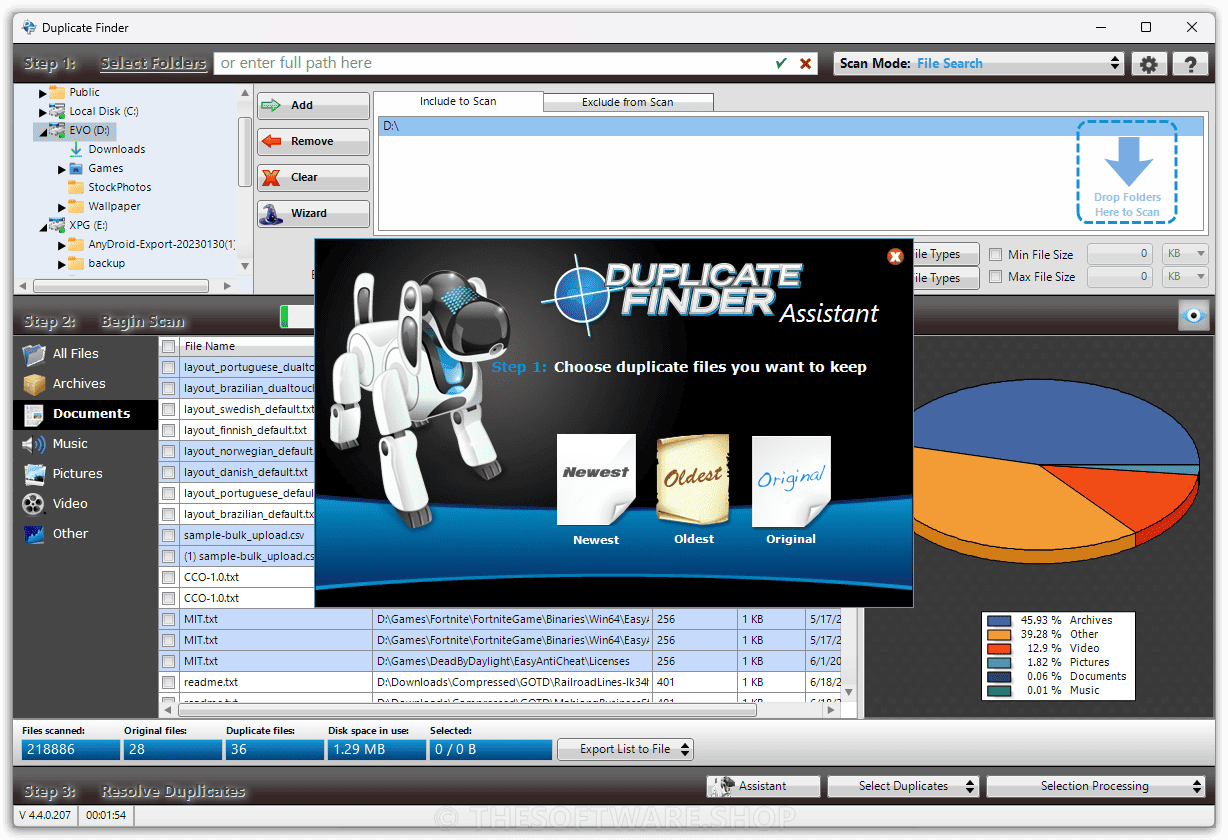Toggle preview with the eye icon
The image size is (1228, 840).
point(1193,315)
